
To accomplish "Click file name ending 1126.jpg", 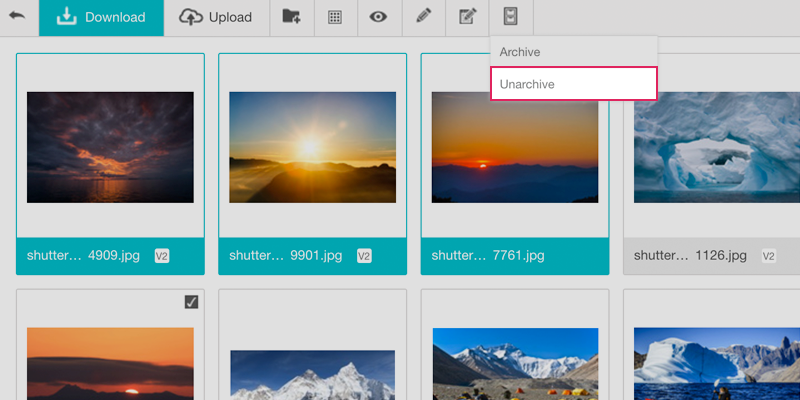I will (x=690, y=256).
